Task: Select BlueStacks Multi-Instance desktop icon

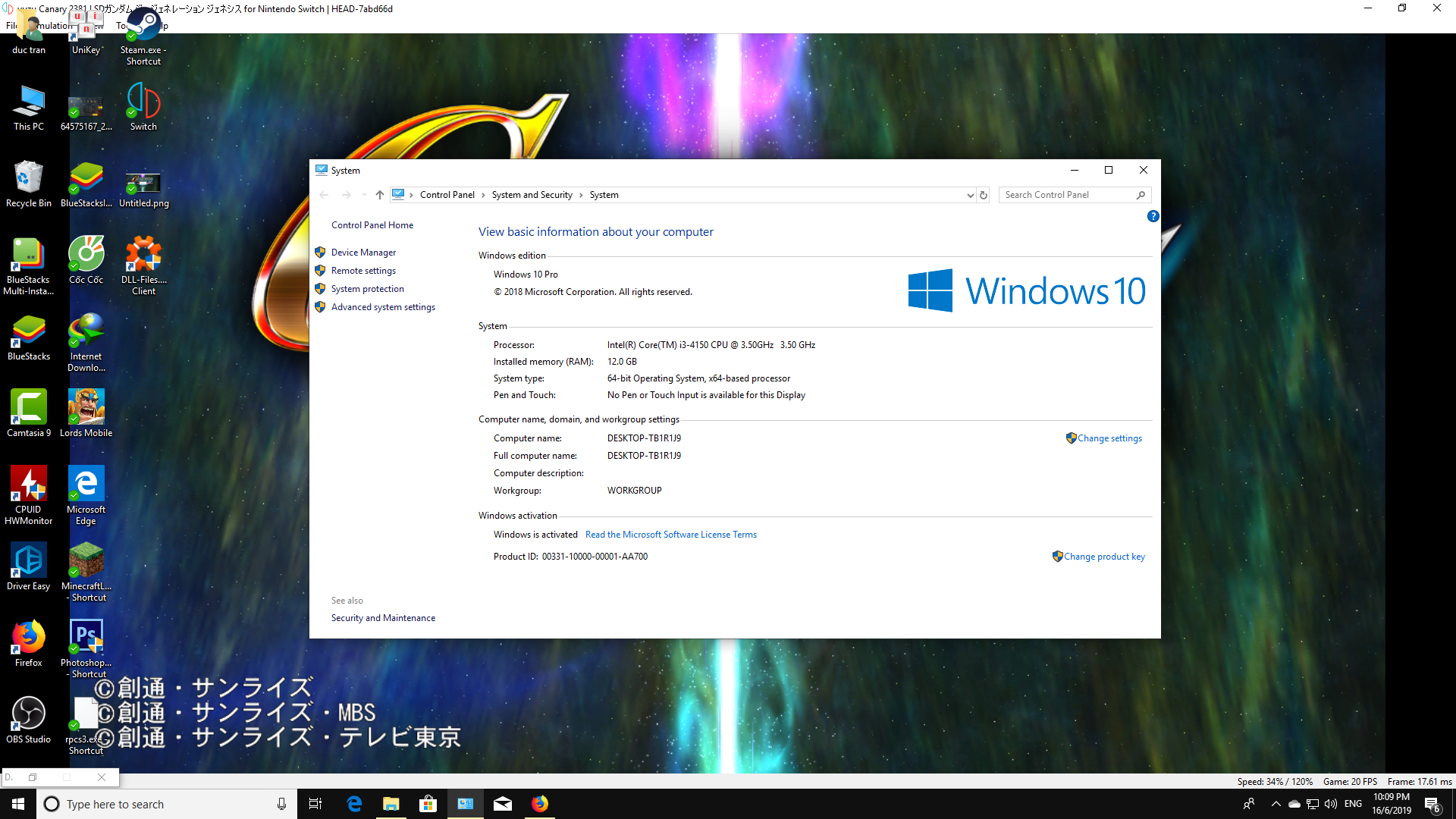Action: (x=29, y=266)
